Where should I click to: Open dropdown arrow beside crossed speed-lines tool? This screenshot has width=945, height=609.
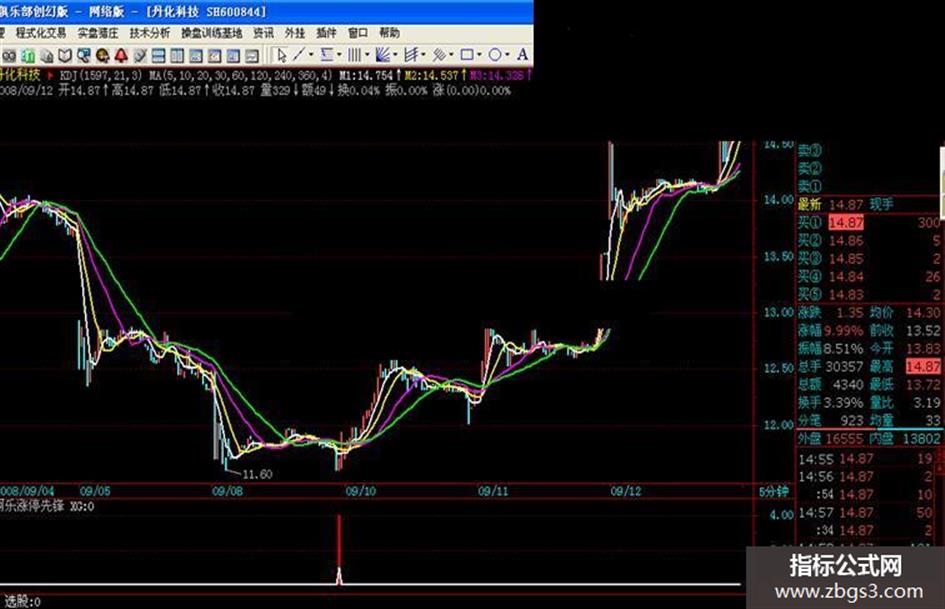(423, 55)
